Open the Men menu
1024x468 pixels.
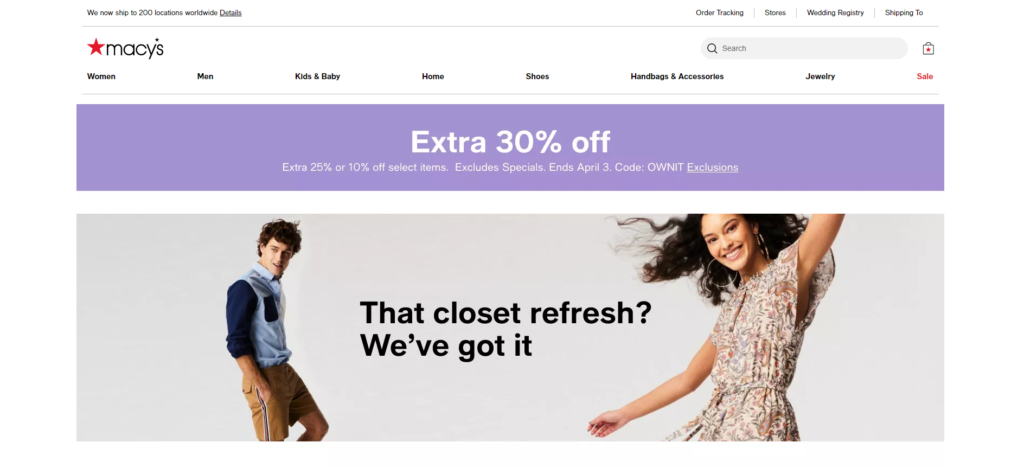click(205, 76)
